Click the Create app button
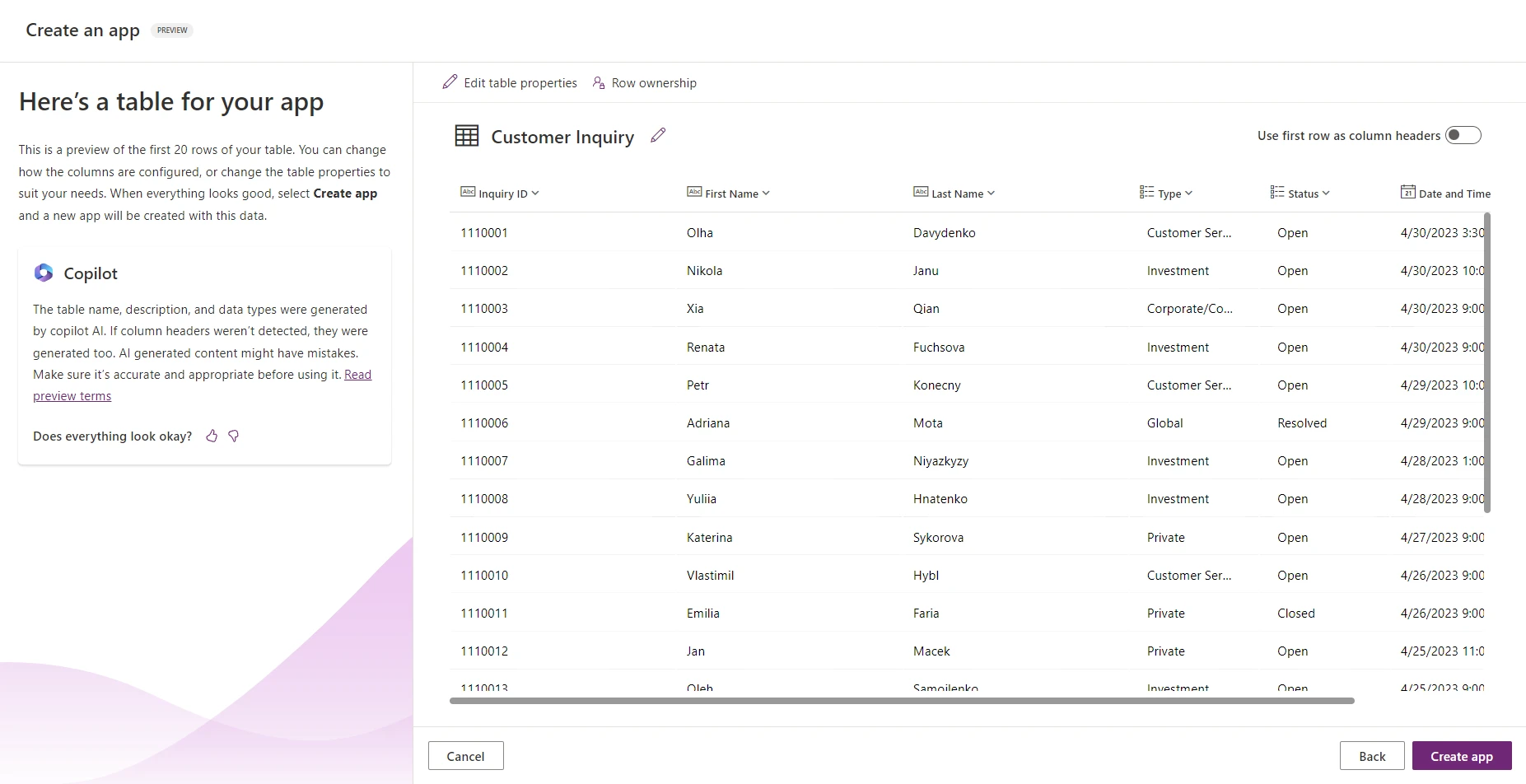The image size is (1526, 784). pos(1461,755)
